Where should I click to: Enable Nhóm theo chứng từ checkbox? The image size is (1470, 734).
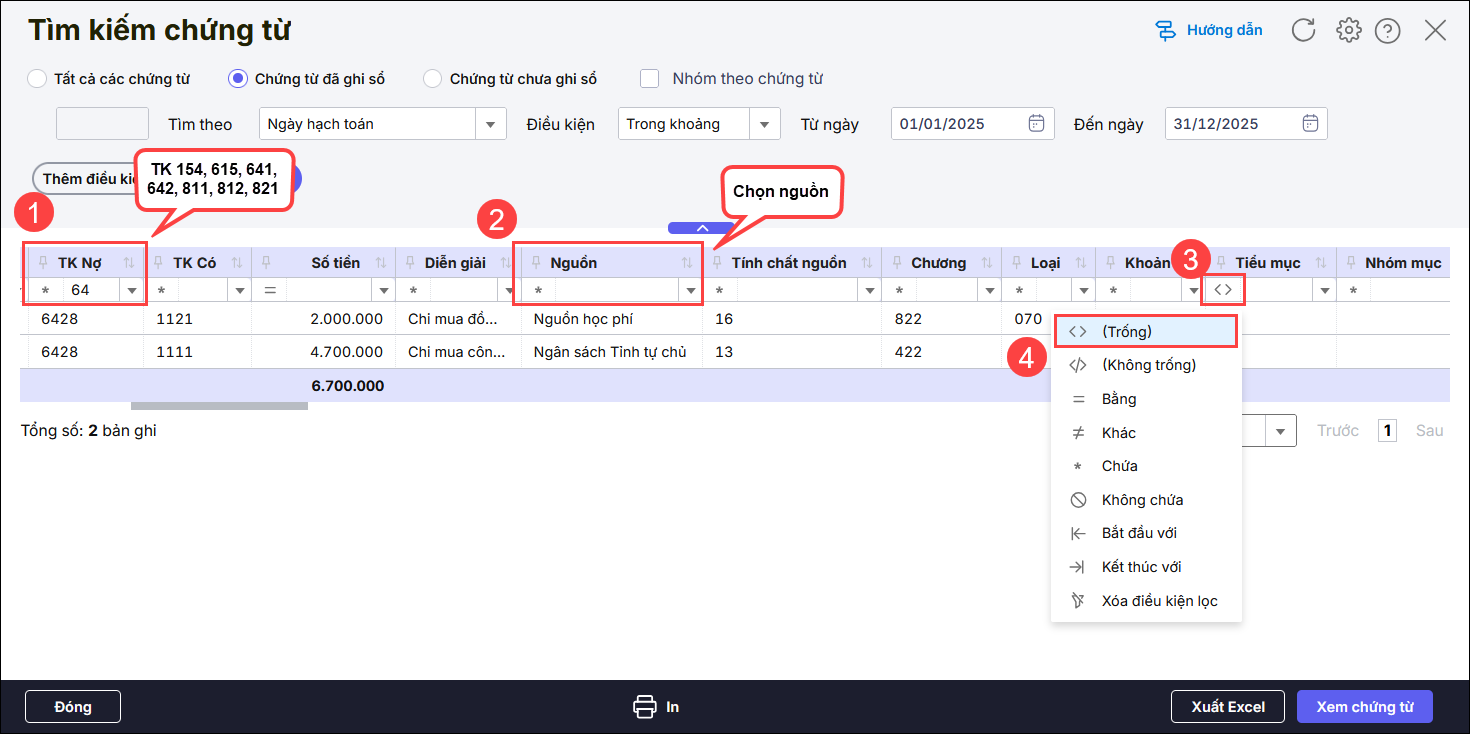(x=650, y=79)
